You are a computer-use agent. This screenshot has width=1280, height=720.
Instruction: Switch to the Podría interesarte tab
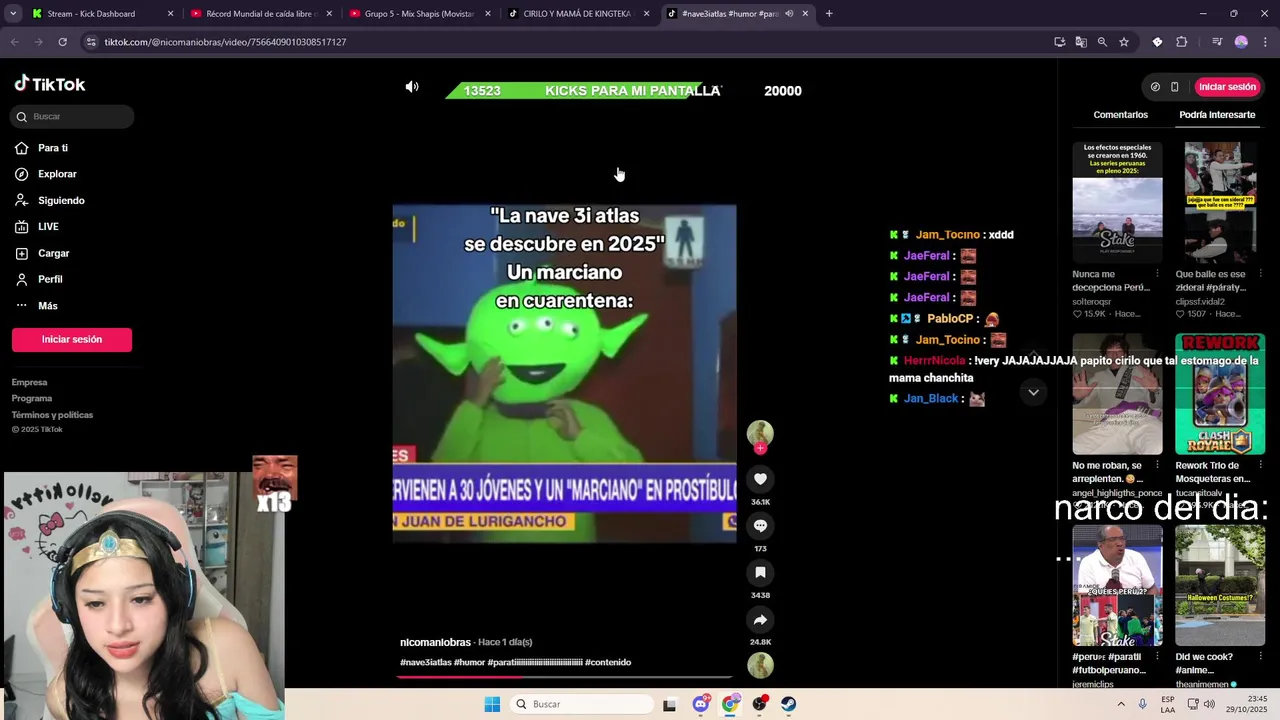(1217, 115)
